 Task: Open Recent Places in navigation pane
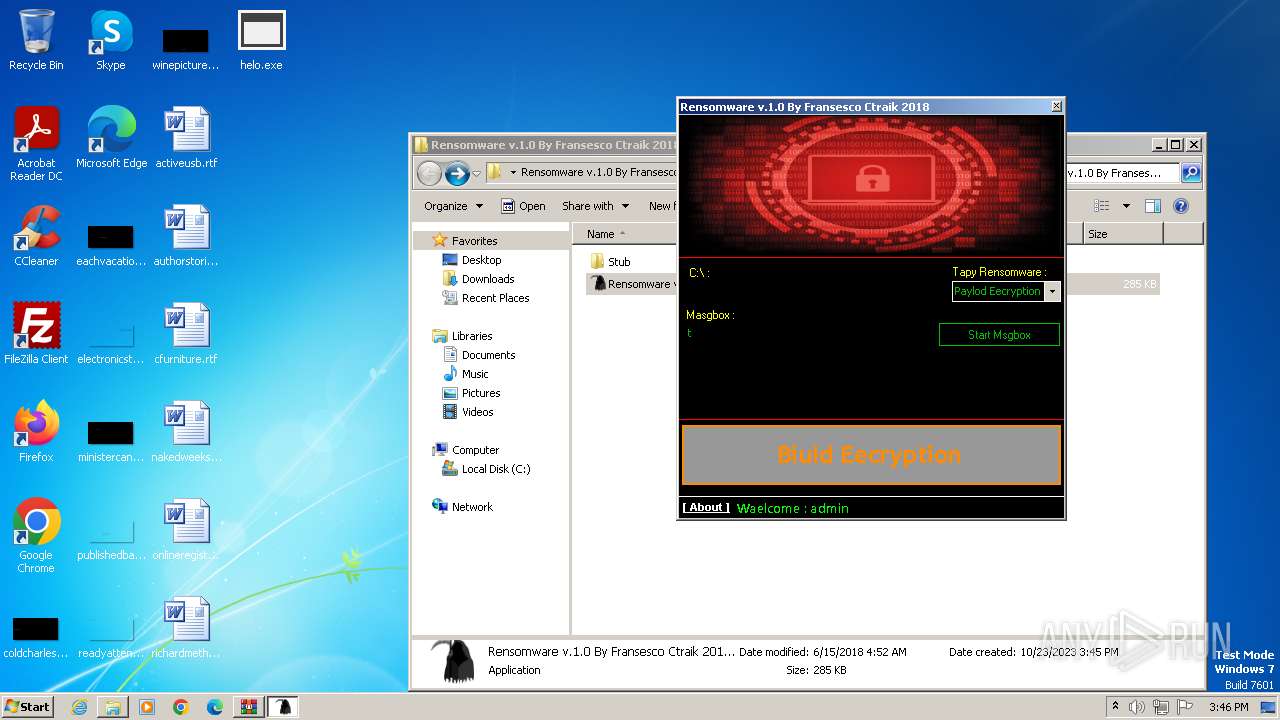tap(486, 298)
